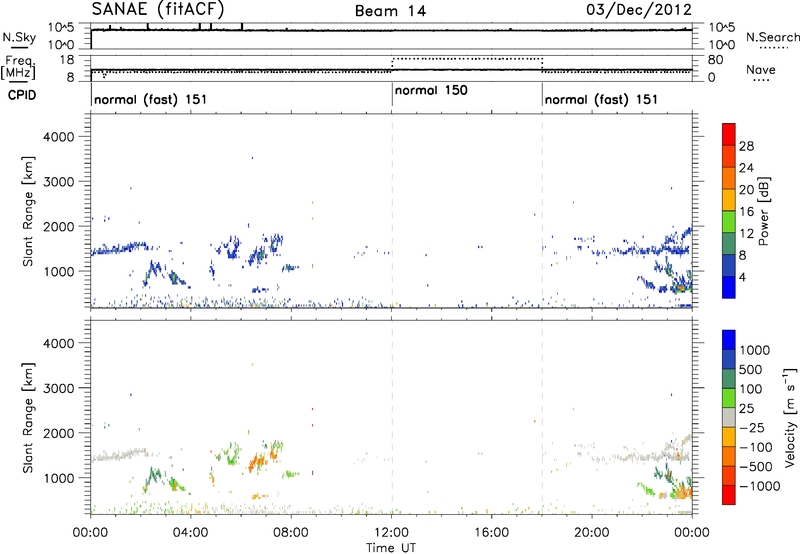Click the 'SANAE (fitACF)' plot title

point(158,9)
